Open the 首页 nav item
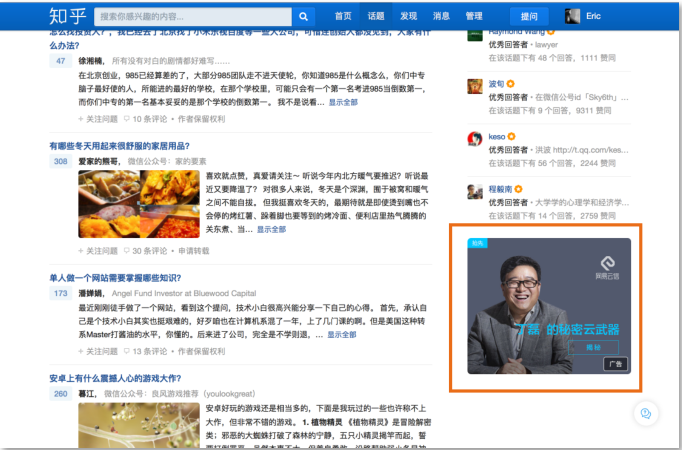This screenshot has width=682, height=450. (343, 16)
